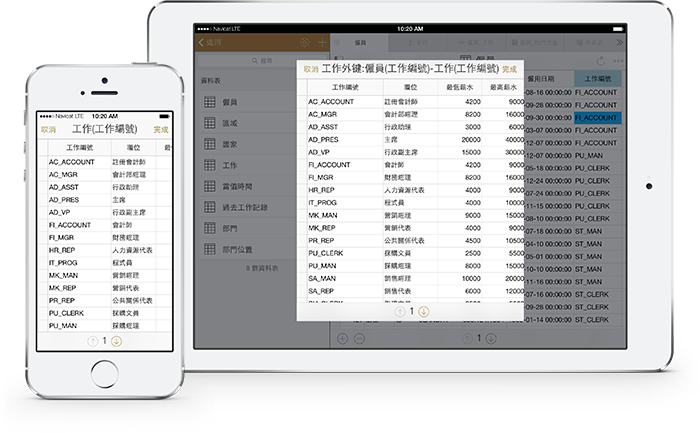Tap the next page down arrow on iPhone
Viewport: 700px width, 433px height.
click(x=116, y=341)
